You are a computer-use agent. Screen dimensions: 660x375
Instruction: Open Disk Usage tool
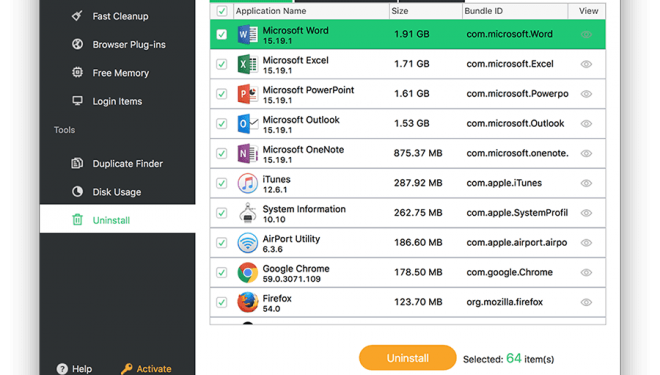[117, 192]
